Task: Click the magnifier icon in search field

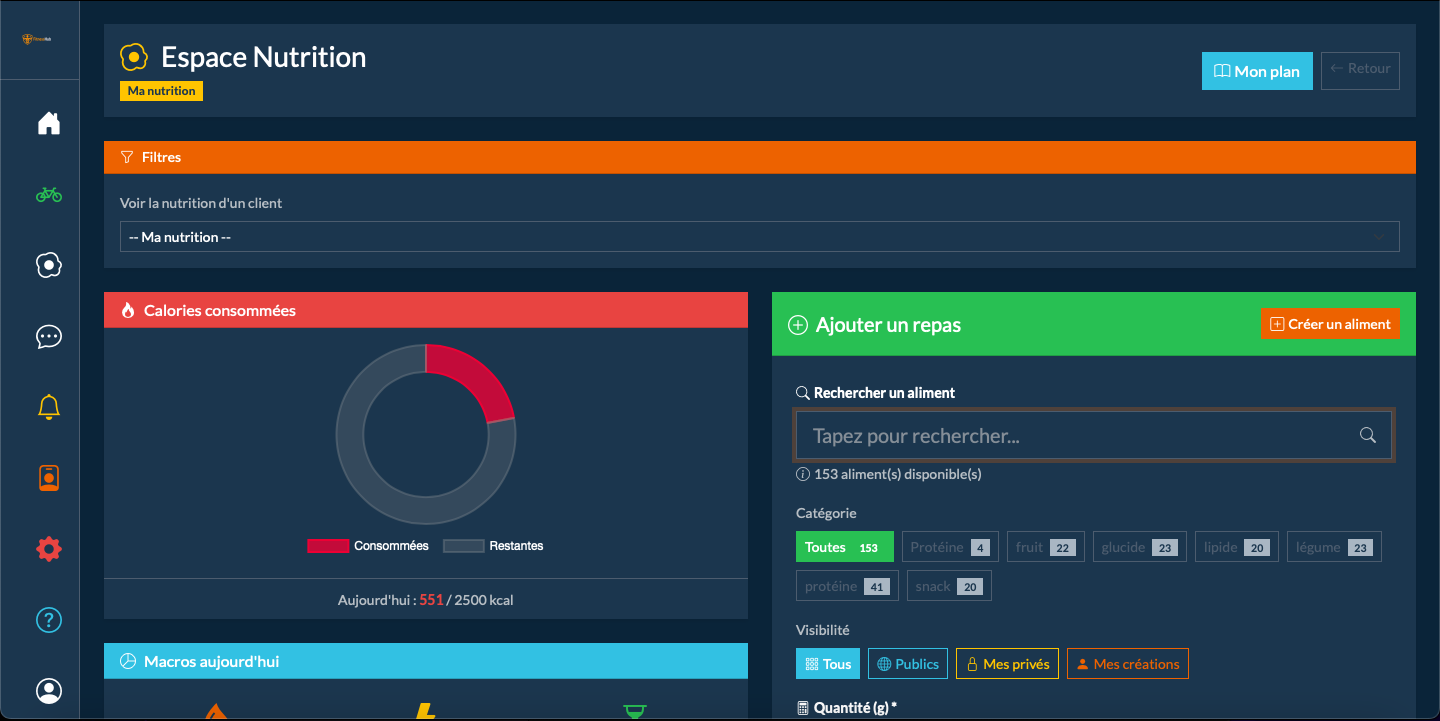Action: click(x=1367, y=435)
